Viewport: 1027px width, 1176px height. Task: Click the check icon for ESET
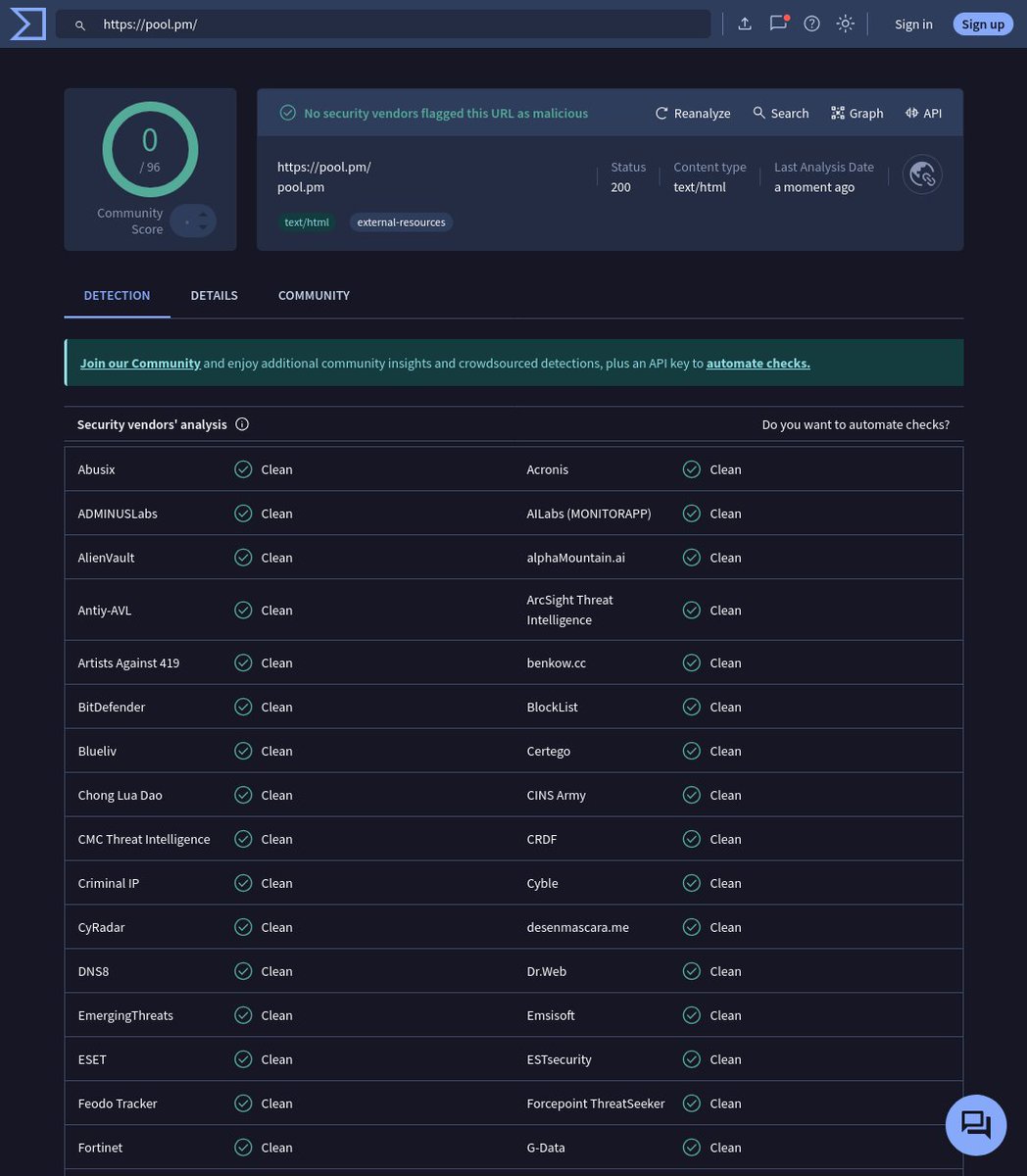click(x=243, y=1059)
